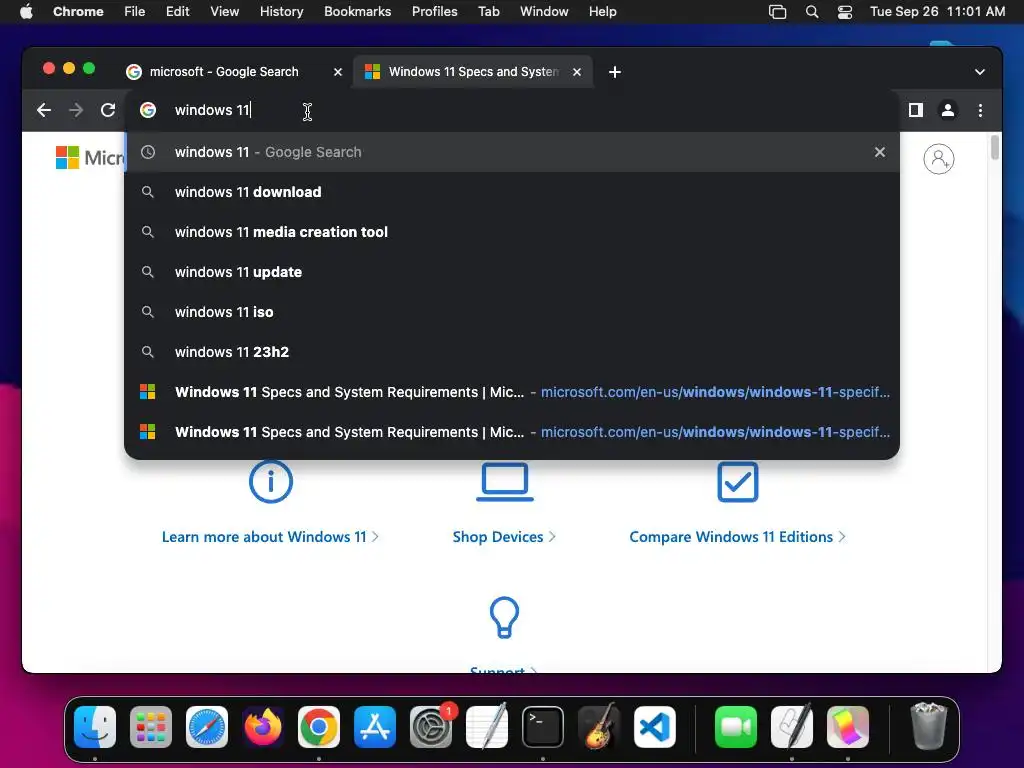
Task: Open Spotlight search in the menu bar
Action: tap(812, 12)
